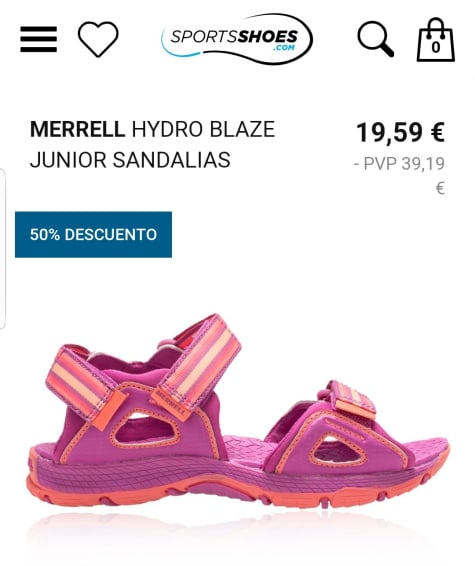Screen dimensions: 475x566
Task: Open the shopping bag cart
Action: pos(436,40)
